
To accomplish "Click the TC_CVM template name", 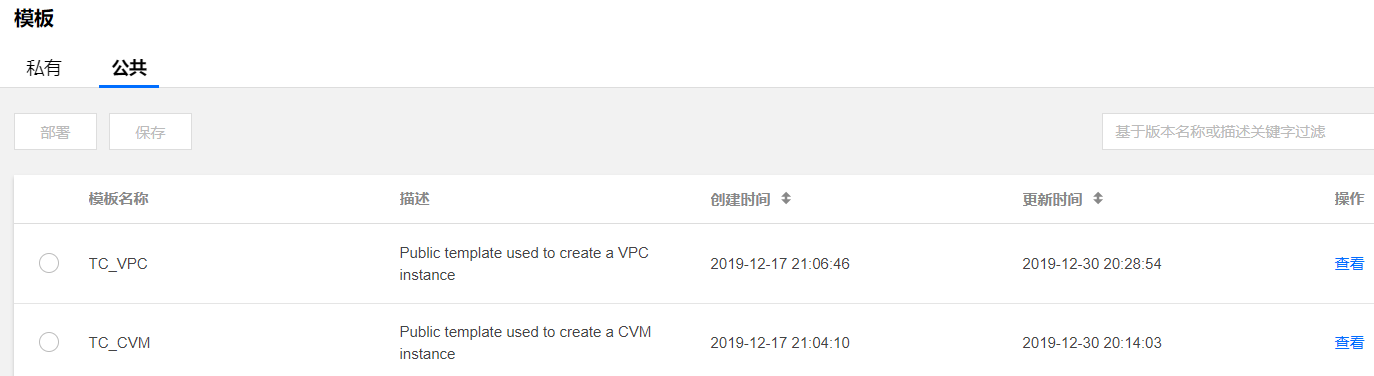I will point(119,343).
